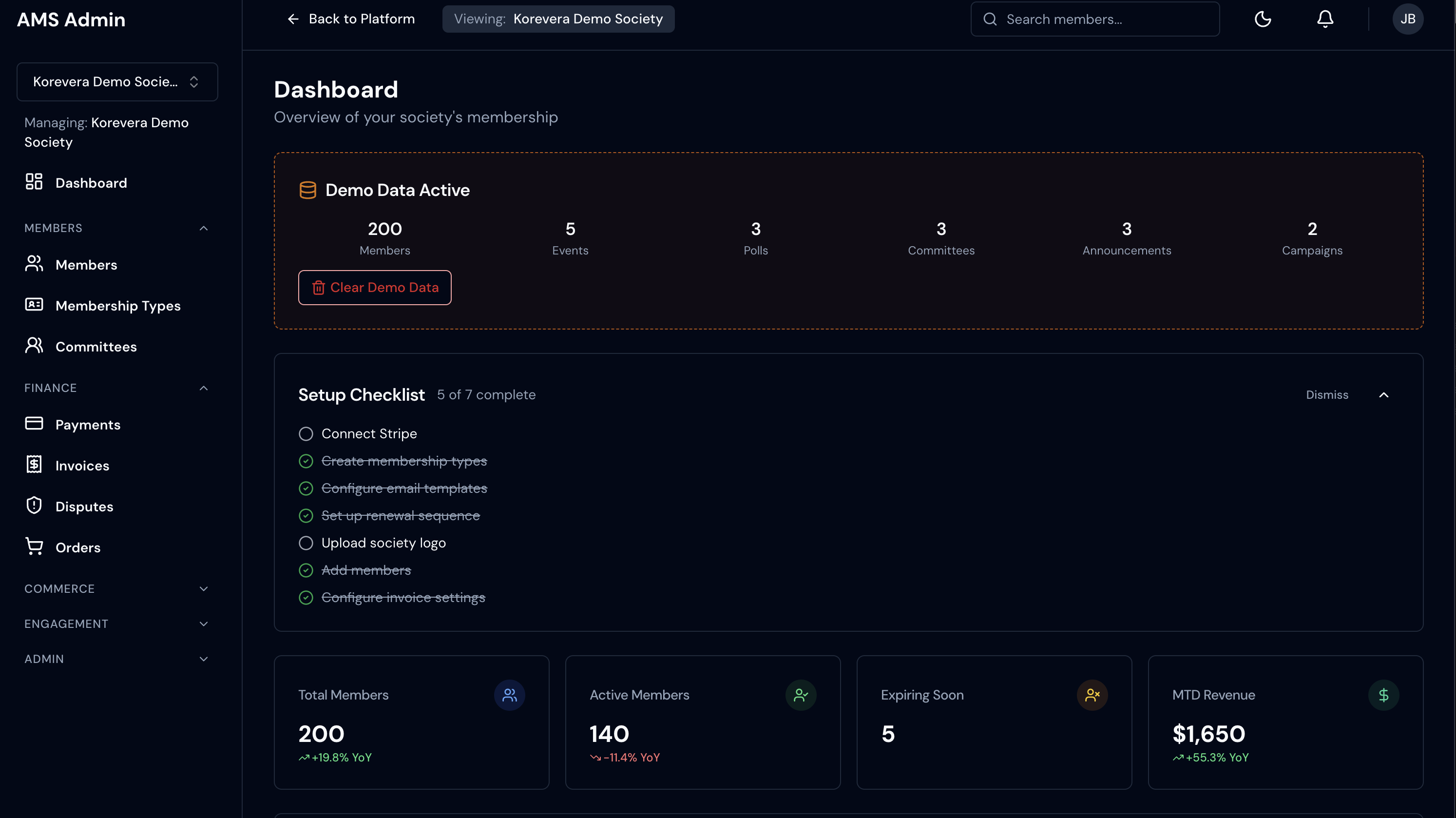Click the "5 of 7 complete" progress text
This screenshot has height=818, width=1456.
pos(486,394)
